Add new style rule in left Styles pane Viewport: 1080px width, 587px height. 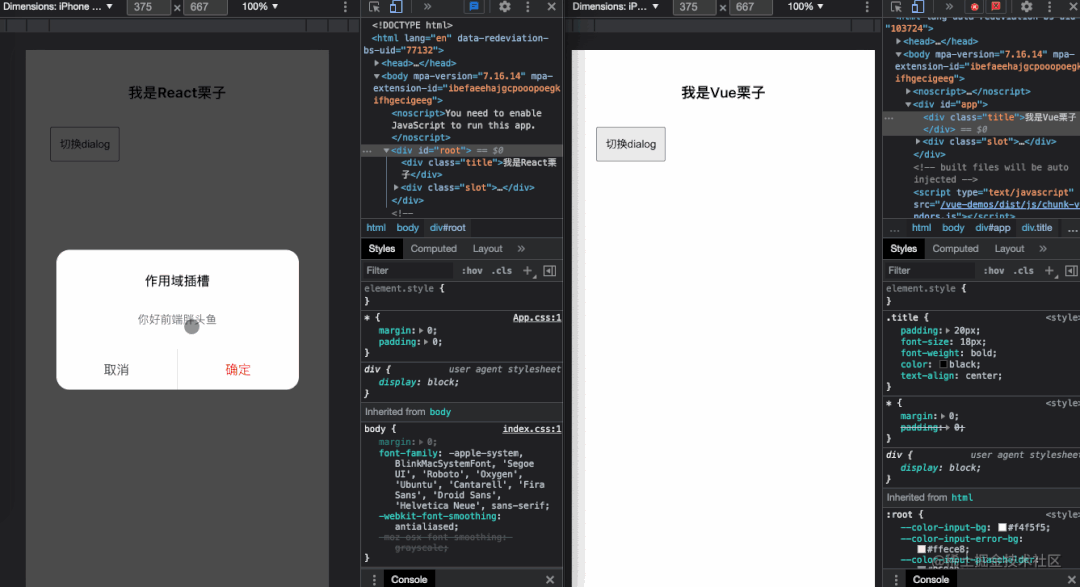click(528, 271)
